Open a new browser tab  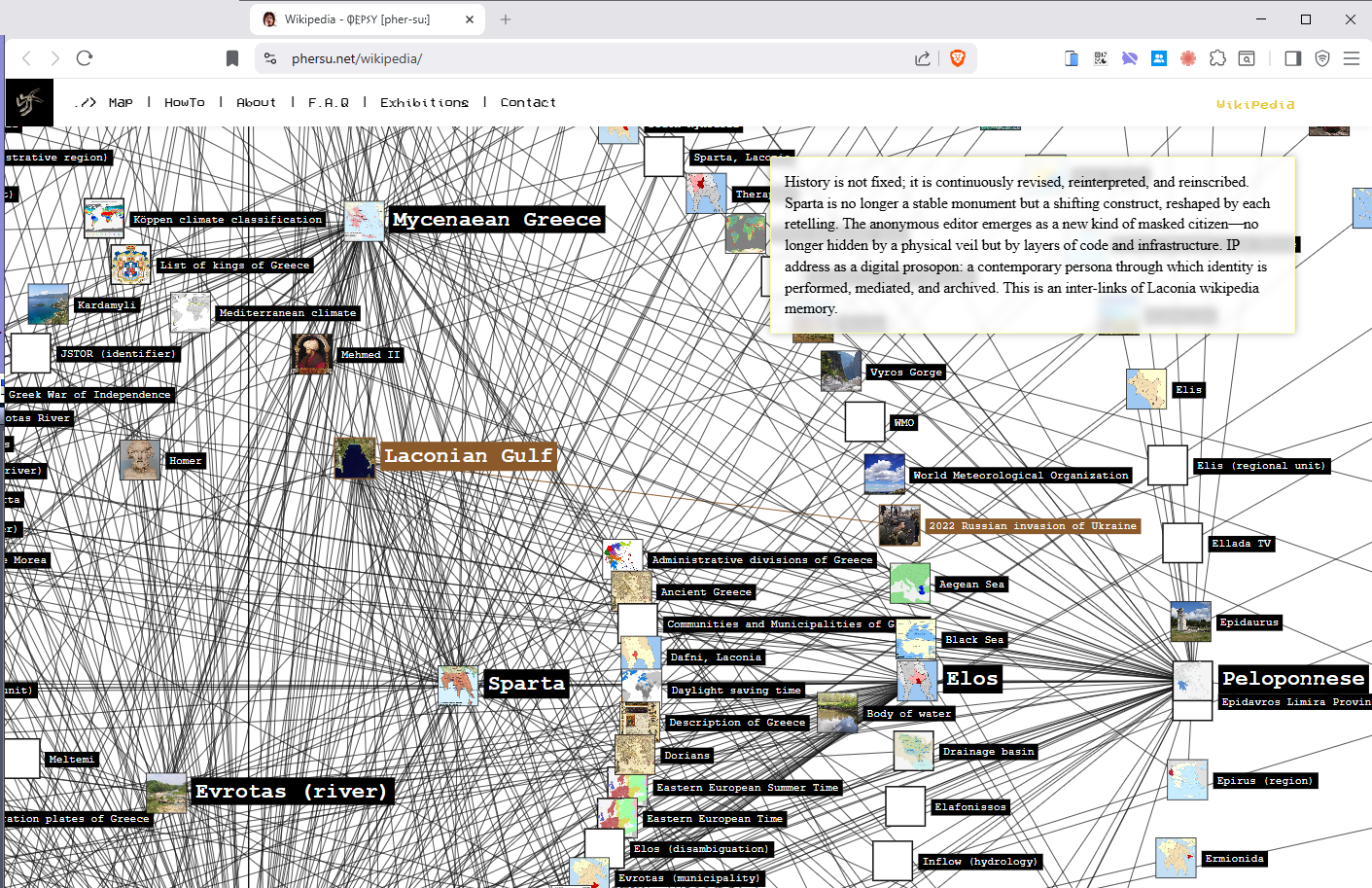point(506,19)
